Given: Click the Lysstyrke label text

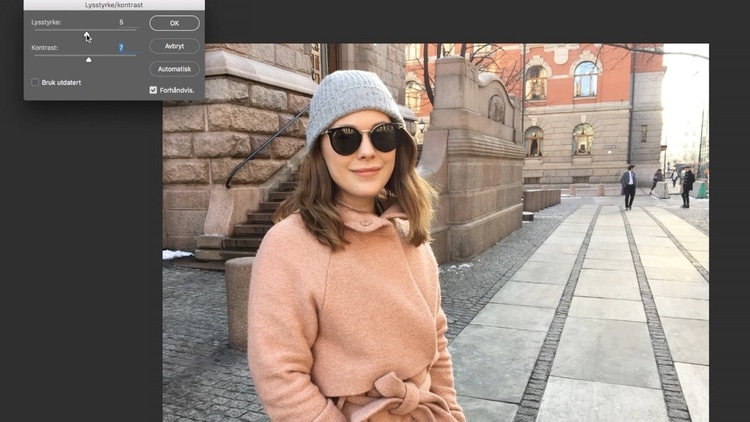Looking at the screenshot, I should [x=46, y=22].
